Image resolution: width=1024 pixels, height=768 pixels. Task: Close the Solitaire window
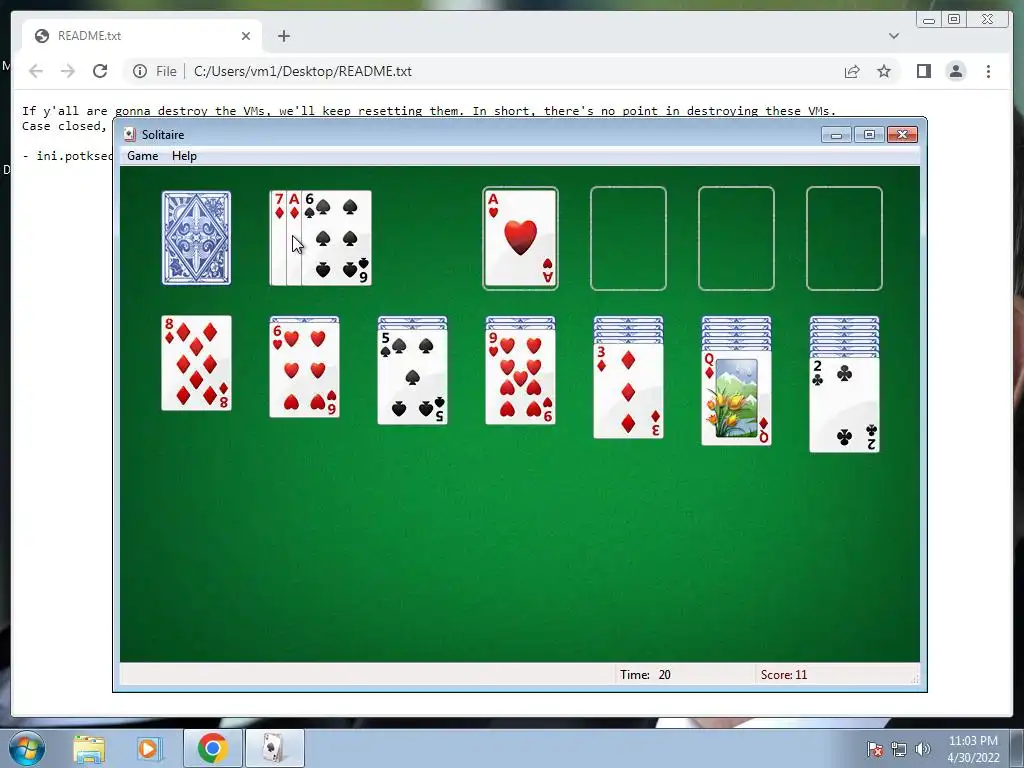pyautogui.click(x=903, y=135)
